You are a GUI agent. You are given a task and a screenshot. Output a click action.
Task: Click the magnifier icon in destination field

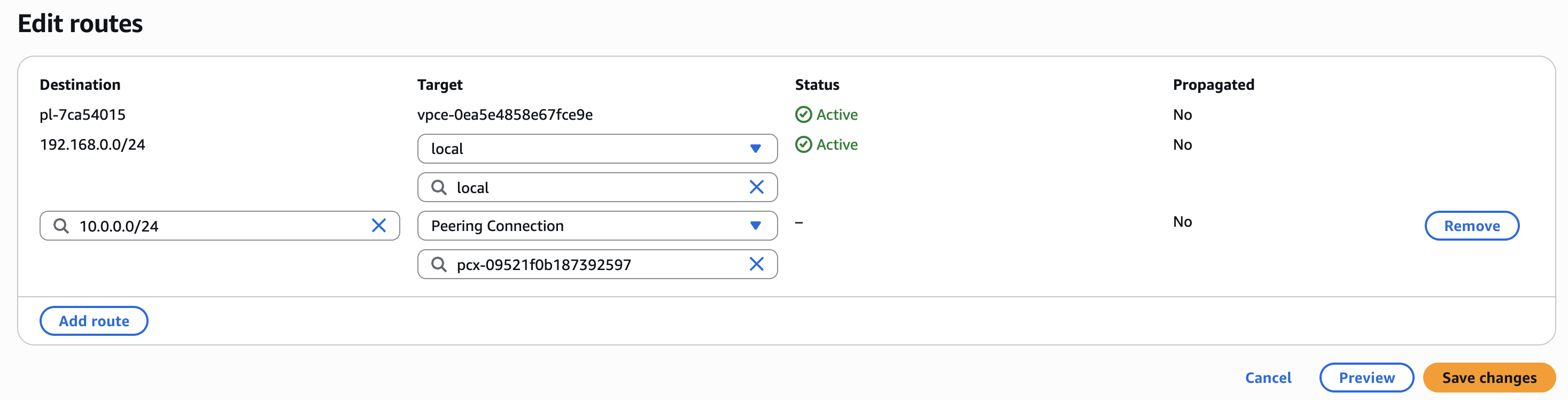coord(61,226)
